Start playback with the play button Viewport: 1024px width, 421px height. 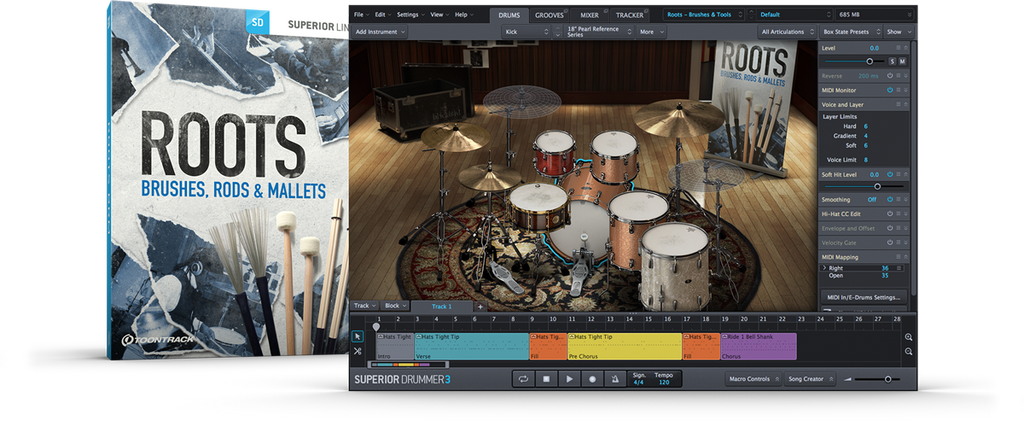[569, 379]
